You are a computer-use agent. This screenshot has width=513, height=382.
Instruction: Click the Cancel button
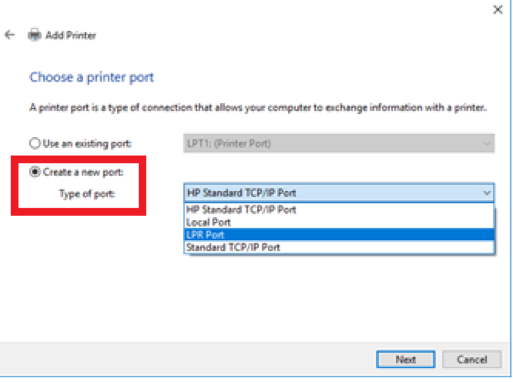point(472,359)
